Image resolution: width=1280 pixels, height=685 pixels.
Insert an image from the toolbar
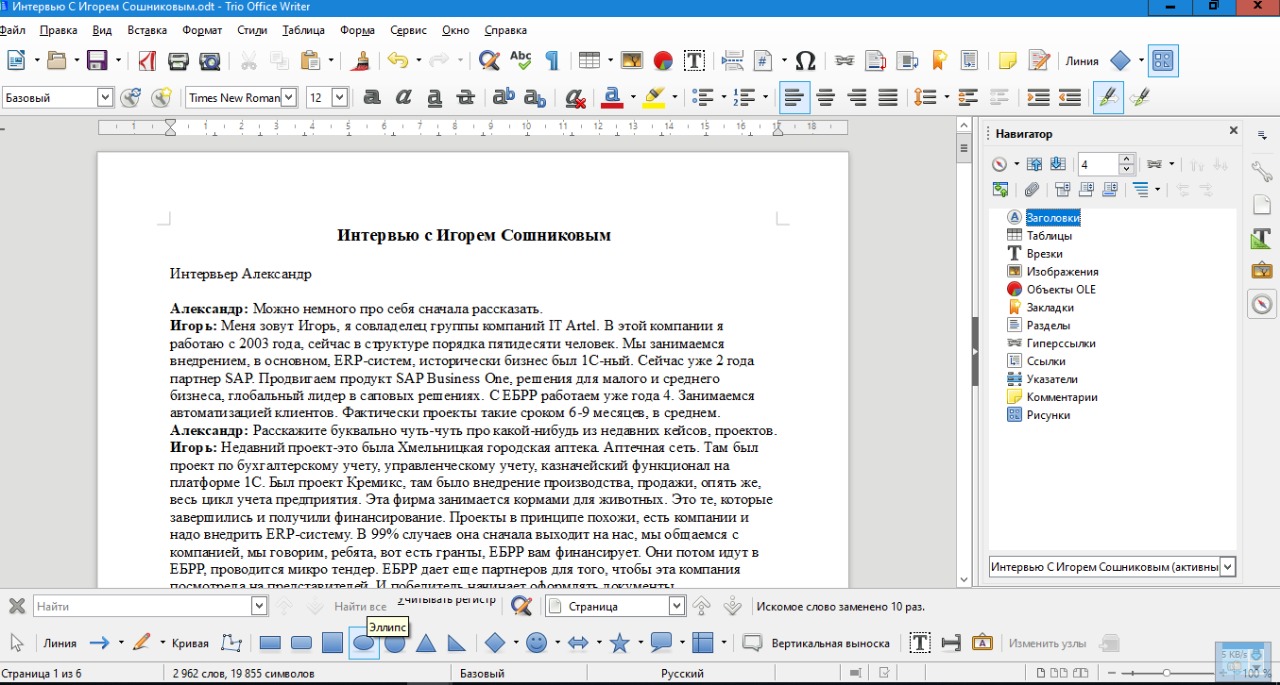tap(631, 61)
